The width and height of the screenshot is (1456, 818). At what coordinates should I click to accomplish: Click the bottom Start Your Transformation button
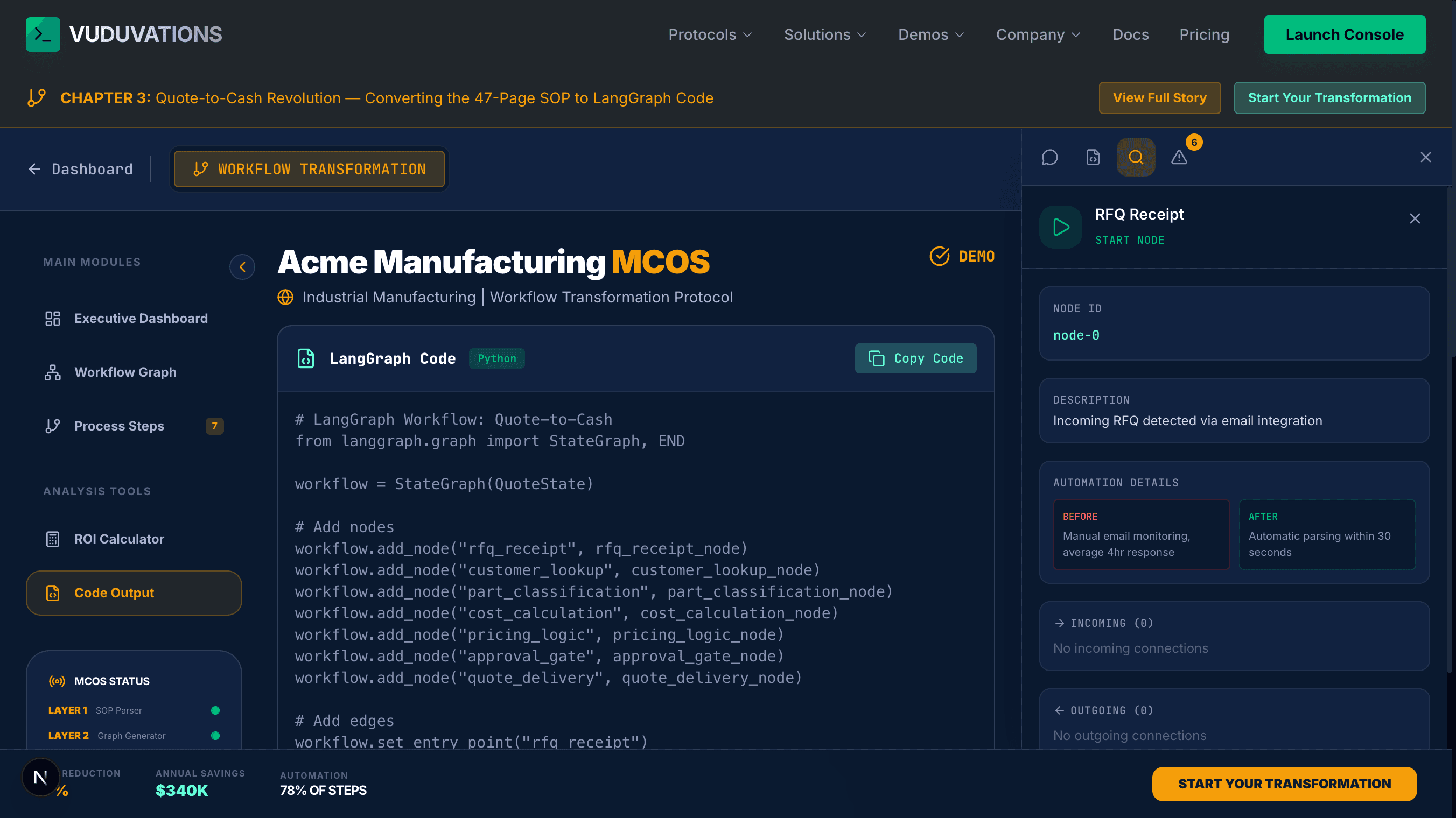pos(1284,784)
